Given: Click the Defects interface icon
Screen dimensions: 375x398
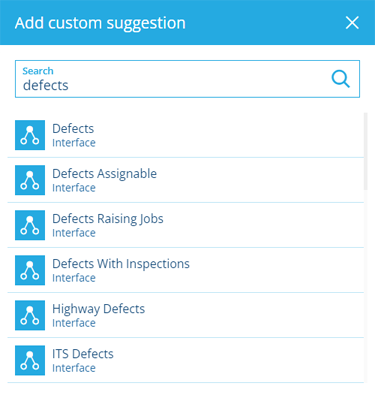Looking at the screenshot, I should (x=30, y=135).
